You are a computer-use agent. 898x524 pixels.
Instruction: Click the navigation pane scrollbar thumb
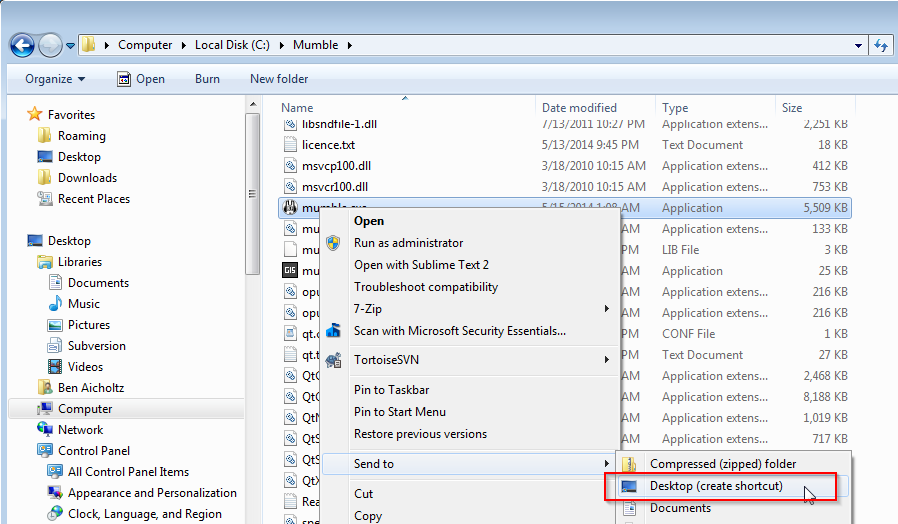253,194
